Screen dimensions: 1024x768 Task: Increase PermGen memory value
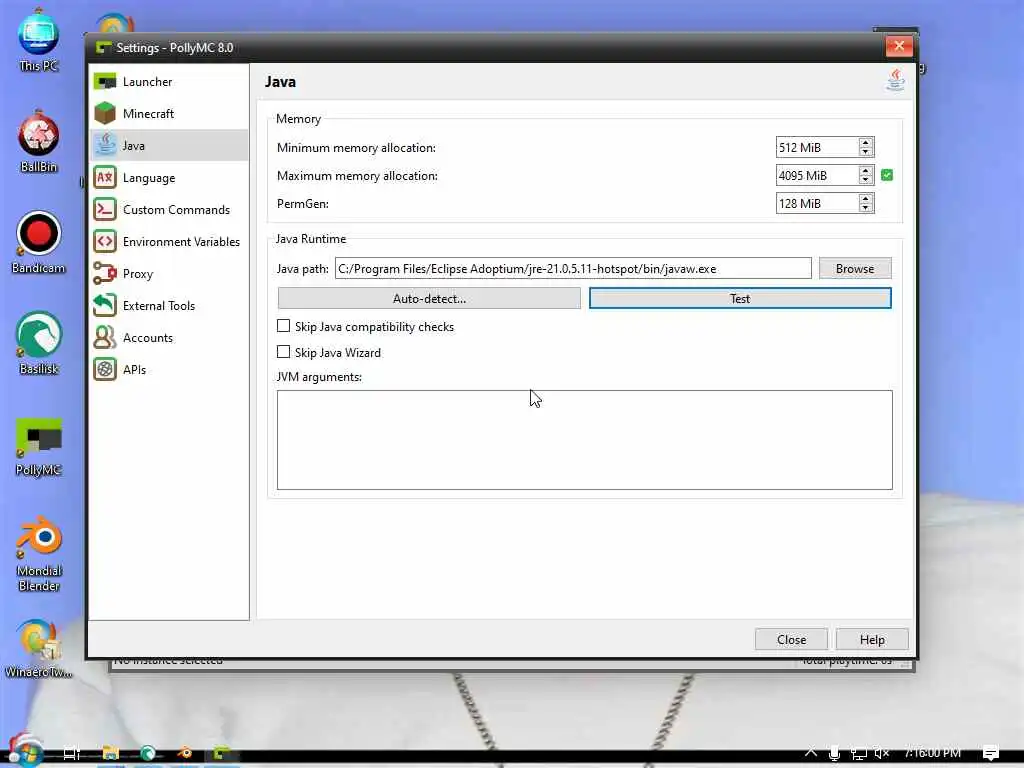[865, 199]
